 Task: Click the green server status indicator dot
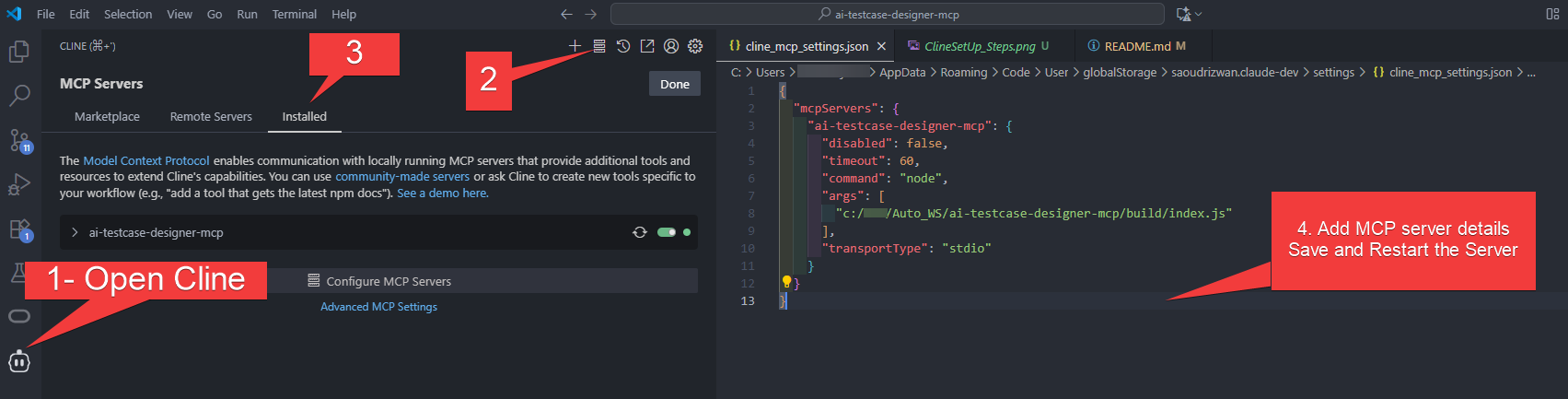pyautogui.click(x=687, y=232)
